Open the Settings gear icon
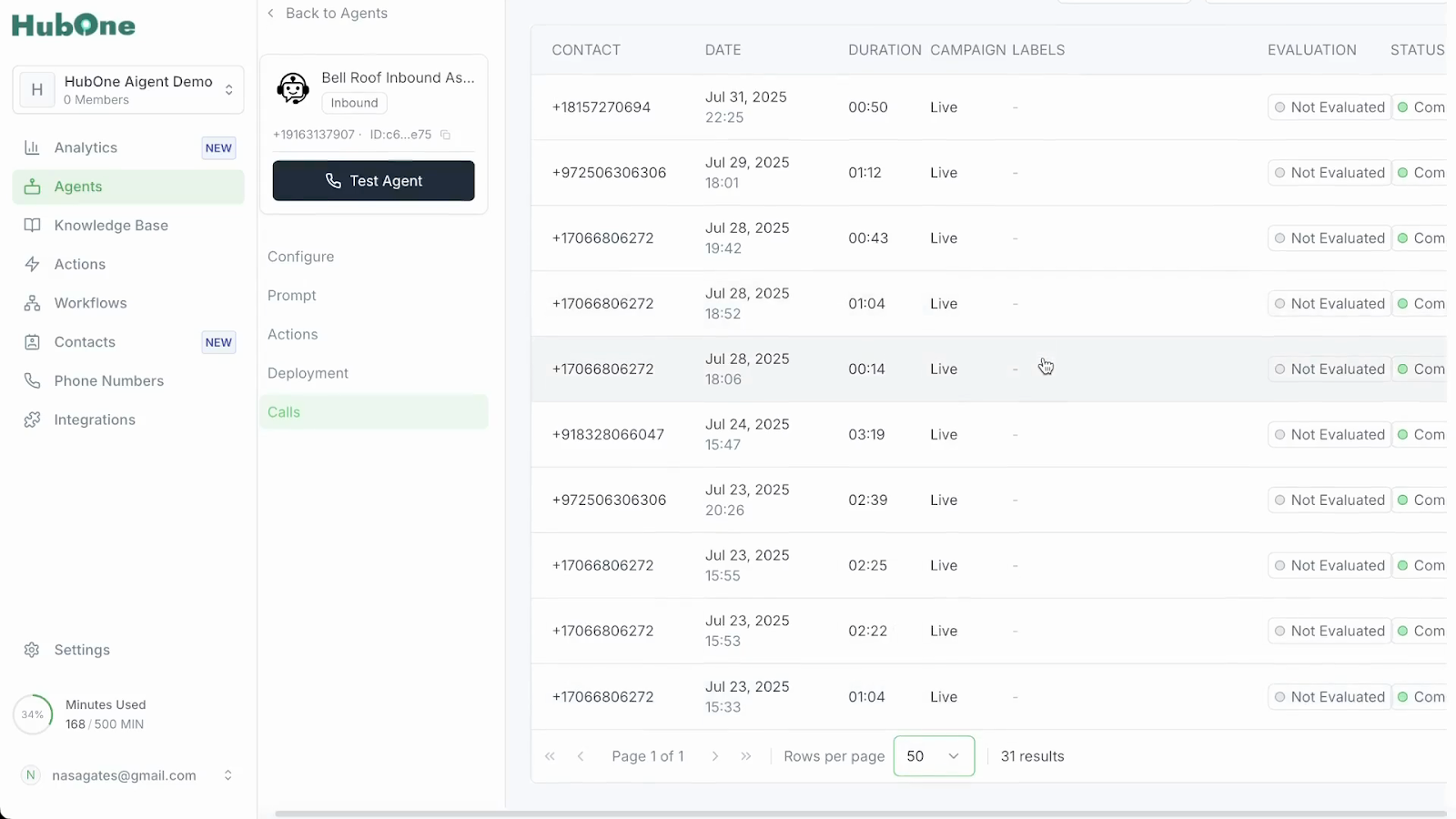1456x819 pixels. pos(32,650)
